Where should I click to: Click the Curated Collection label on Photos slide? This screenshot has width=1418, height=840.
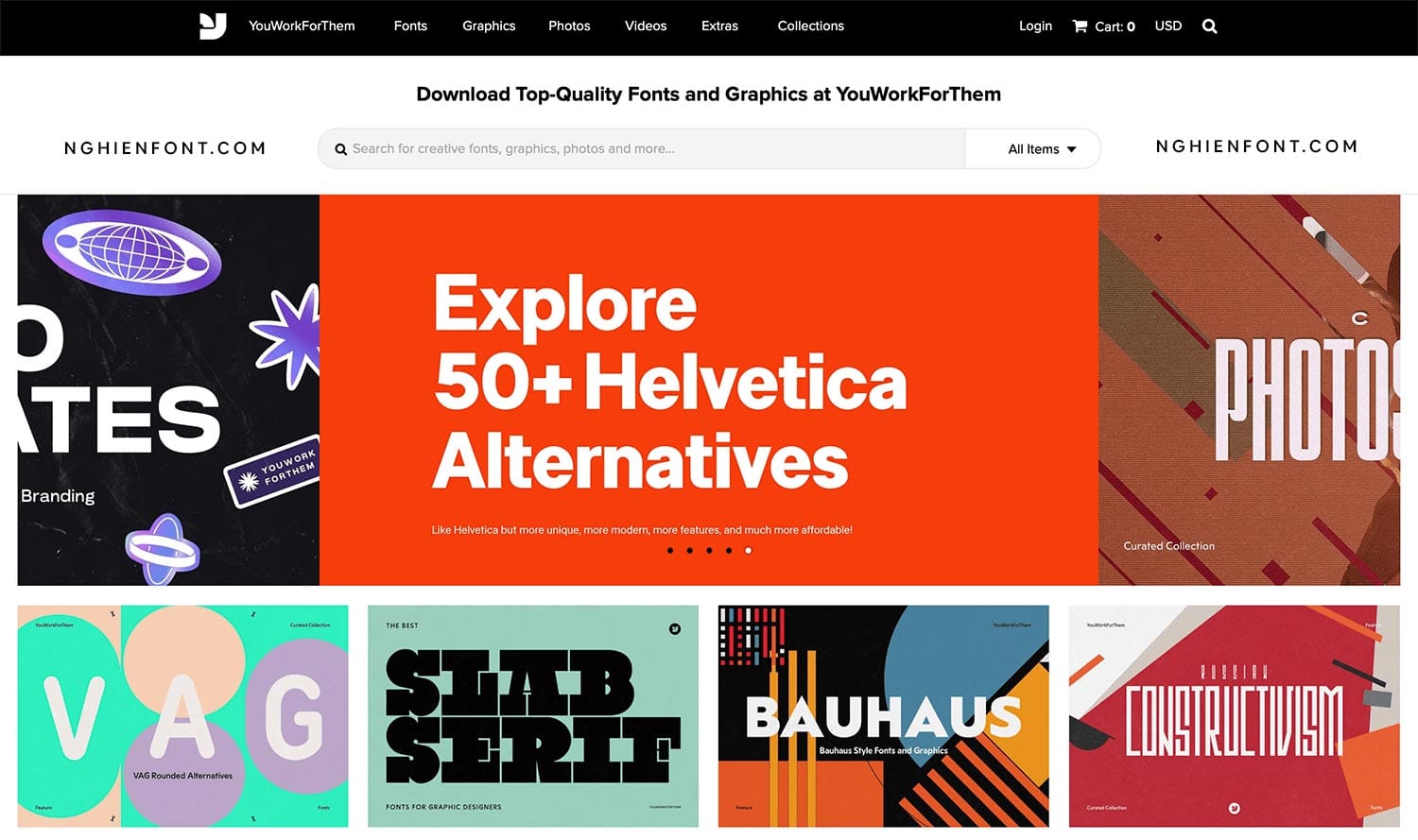pos(1168,546)
